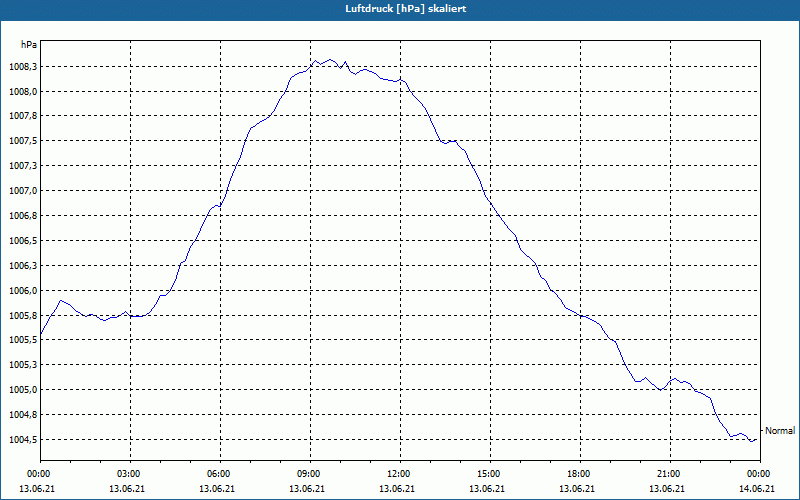The width and height of the screenshot is (800, 500).
Task: Select the hPa unit label on the axis
Action: (29, 44)
